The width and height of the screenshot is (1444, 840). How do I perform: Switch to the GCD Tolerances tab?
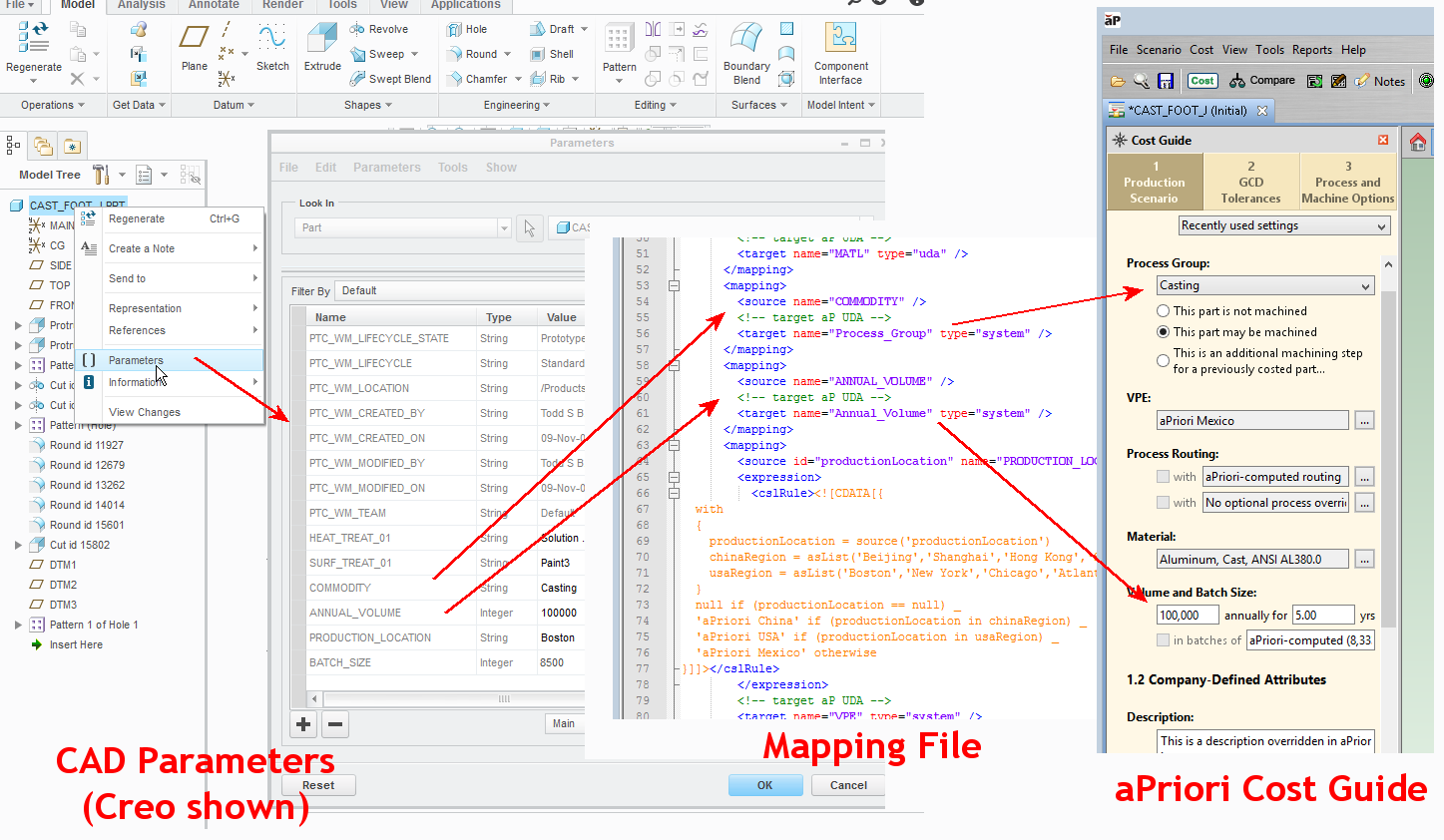coord(1250,182)
